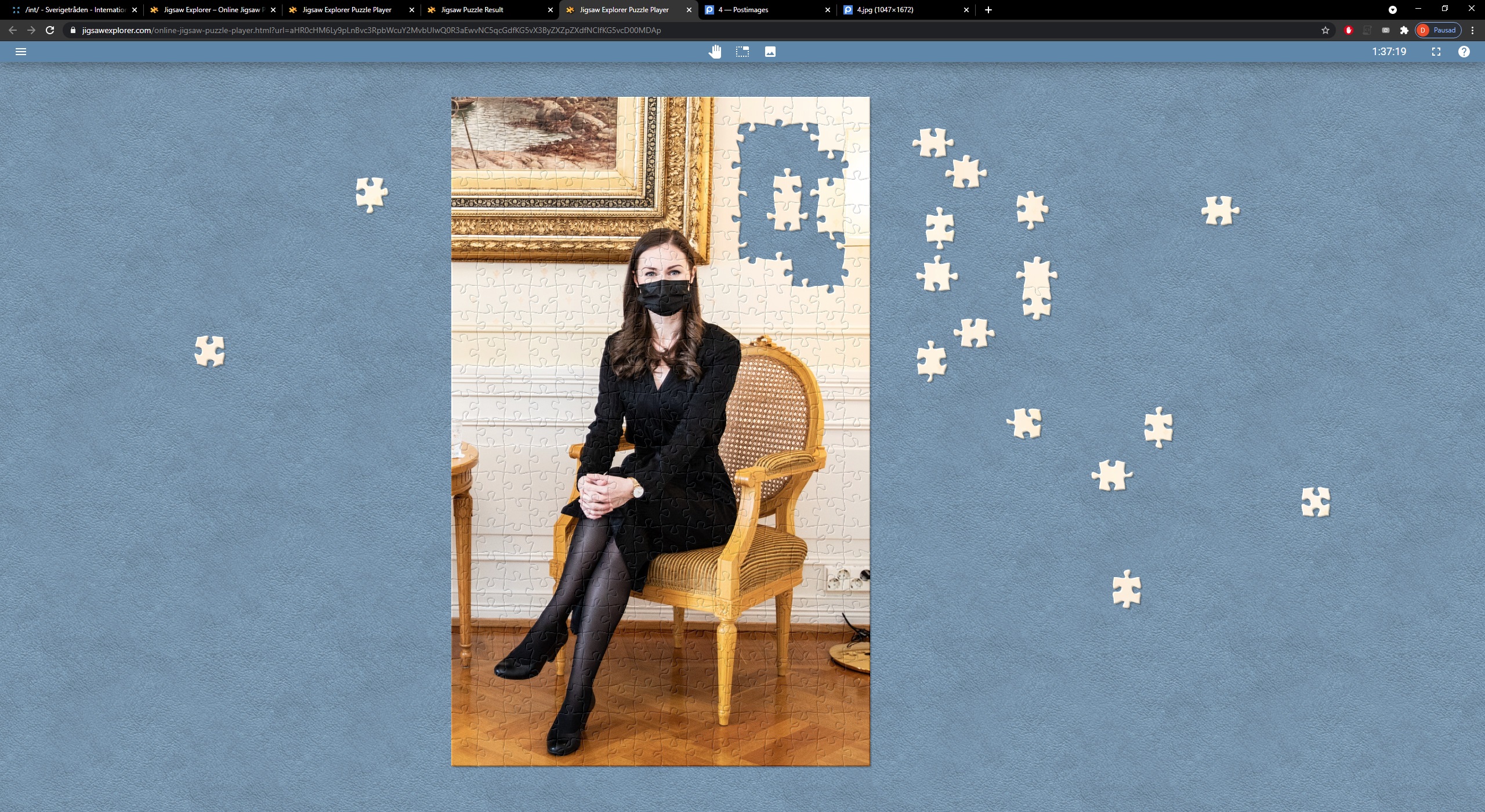Pick the loose piece far left of puzzle
Image resolution: width=1485 pixels, height=812 pixels.
(x=210, y=351)
